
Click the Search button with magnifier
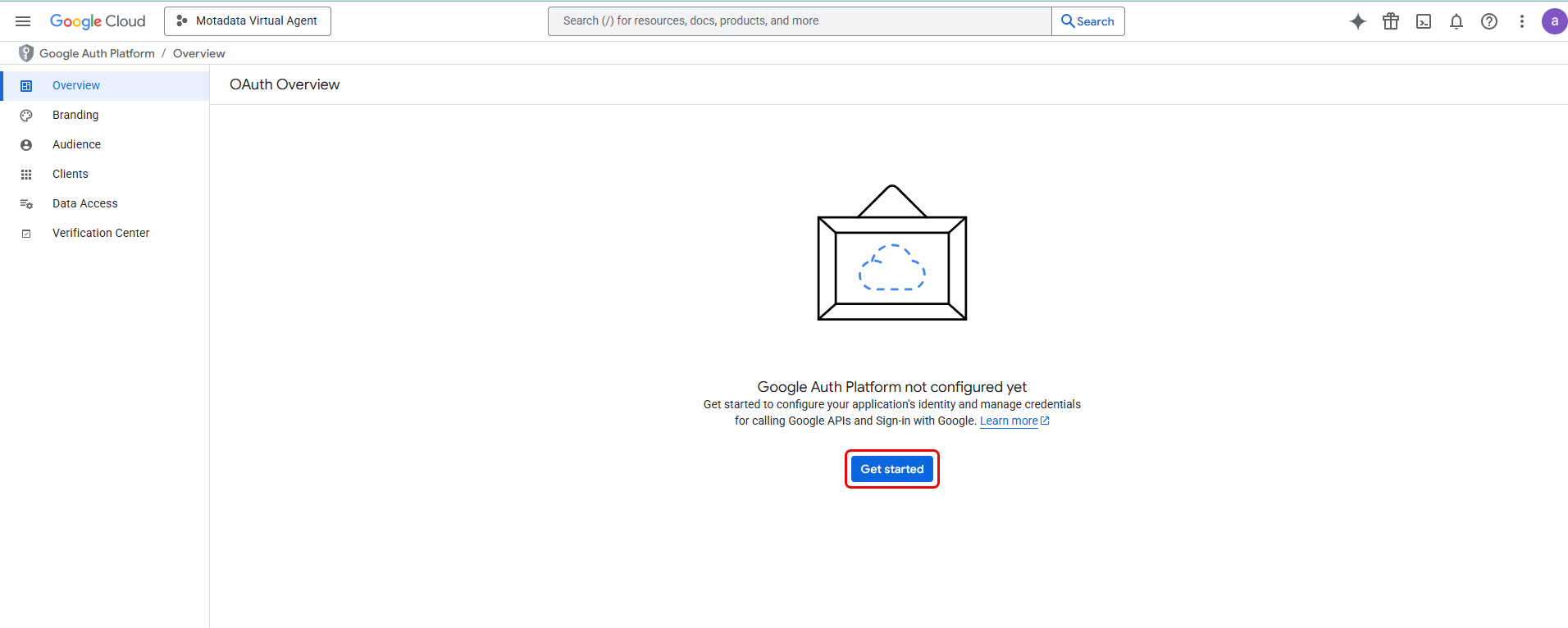click(x=1088, y=21)
